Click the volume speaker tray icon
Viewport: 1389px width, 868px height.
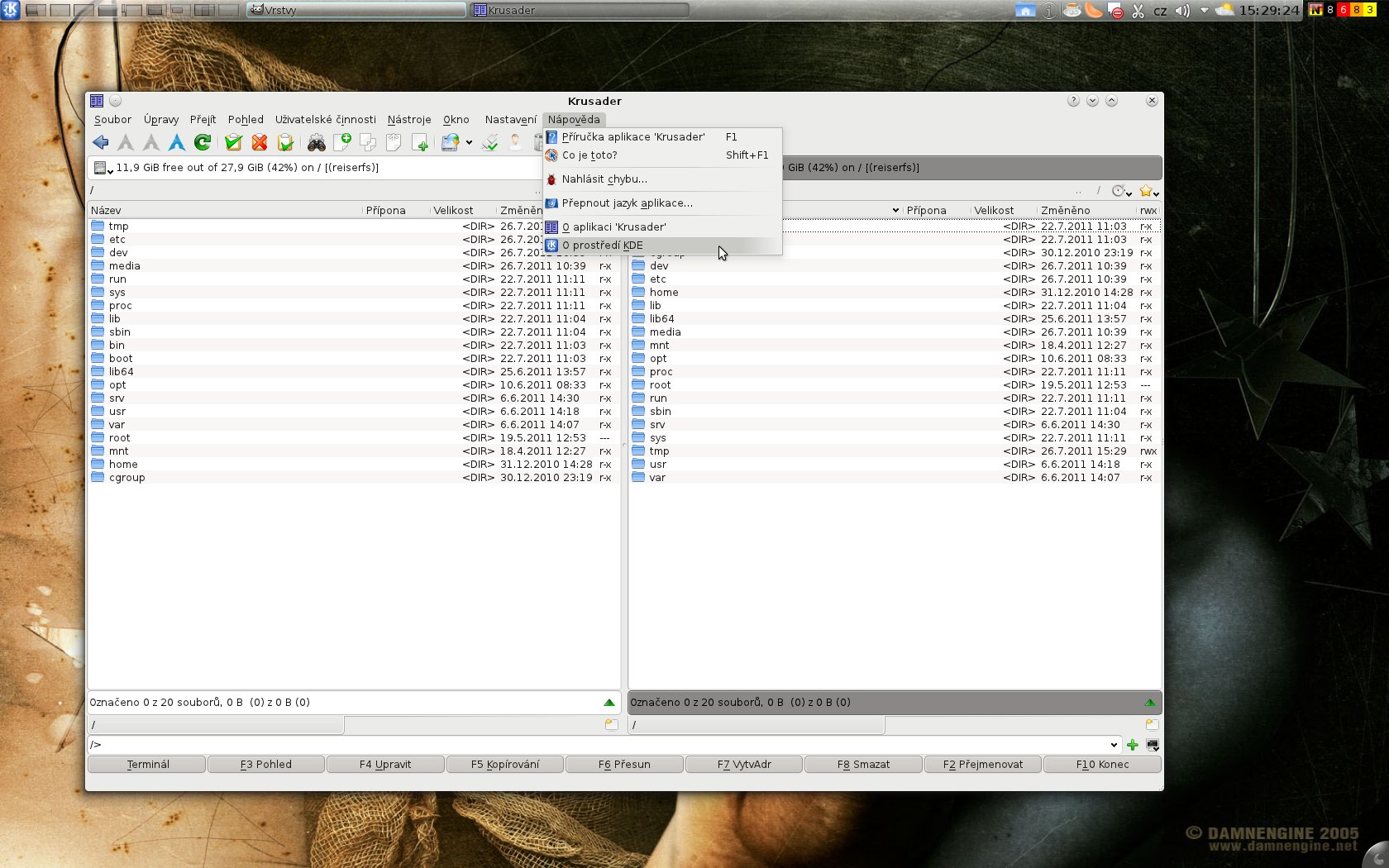point(1182,11)
